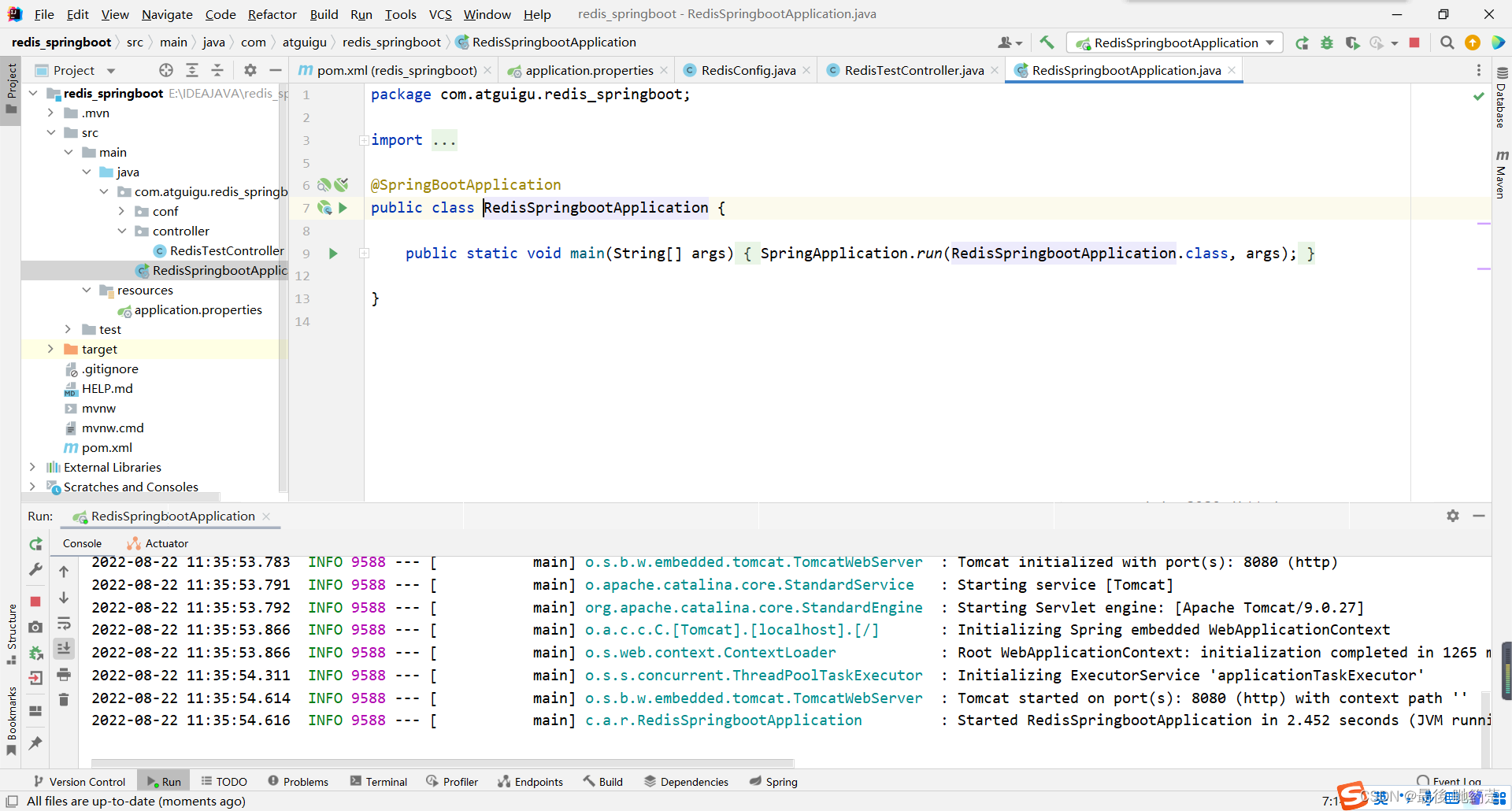Pin the Run tool window
Viewport: 1512px width, 811px height.
pos(35,742)
